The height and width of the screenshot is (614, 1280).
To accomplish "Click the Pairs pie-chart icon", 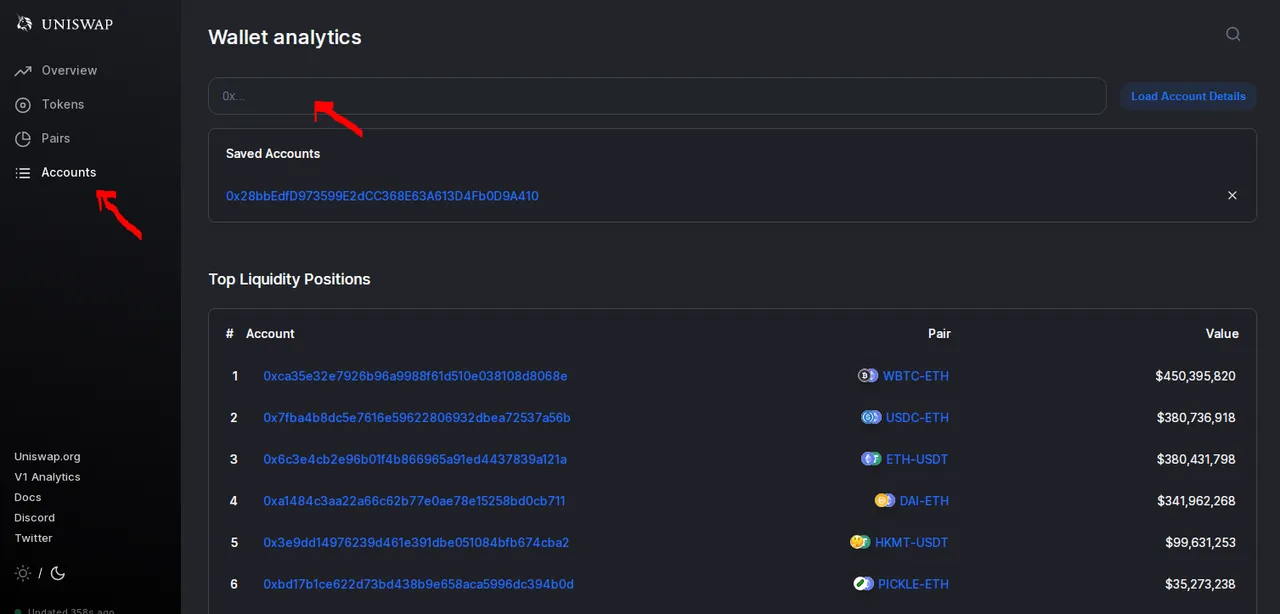I will pos(23,139).
